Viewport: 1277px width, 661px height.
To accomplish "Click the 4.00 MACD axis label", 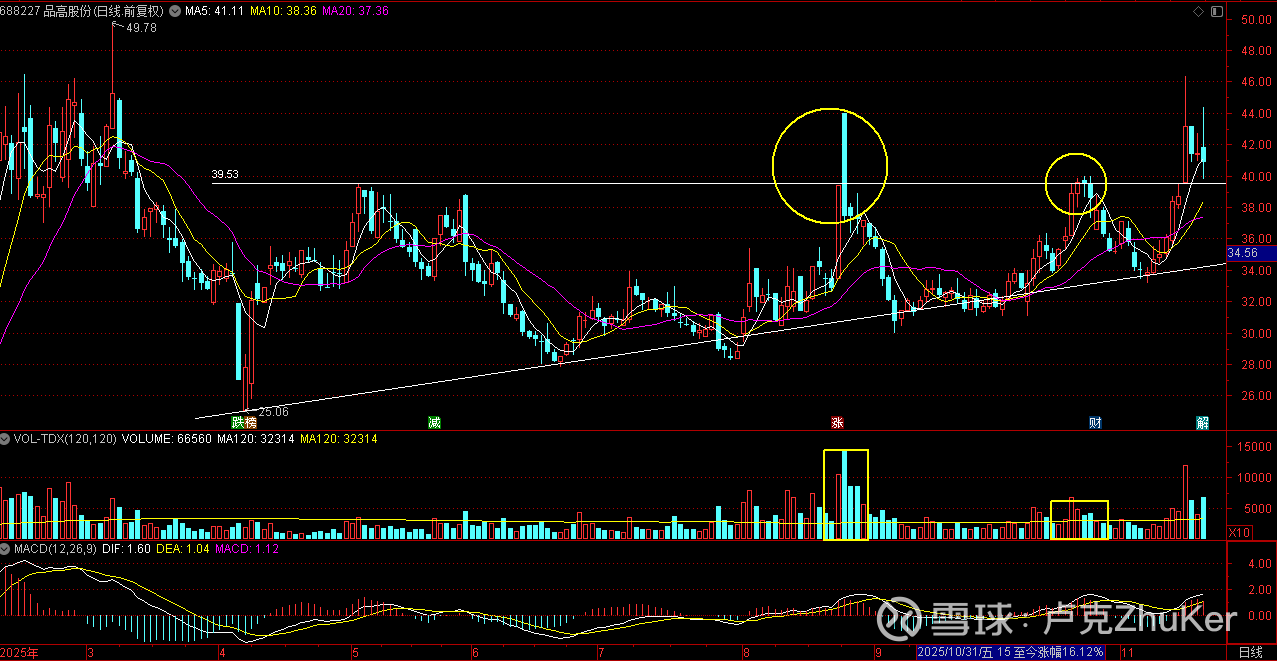I will coord(1258,564).
